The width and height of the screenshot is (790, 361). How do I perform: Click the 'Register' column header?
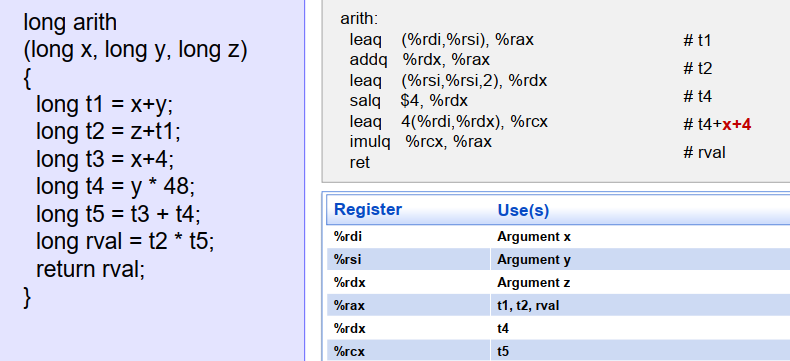tap(368, 209)
